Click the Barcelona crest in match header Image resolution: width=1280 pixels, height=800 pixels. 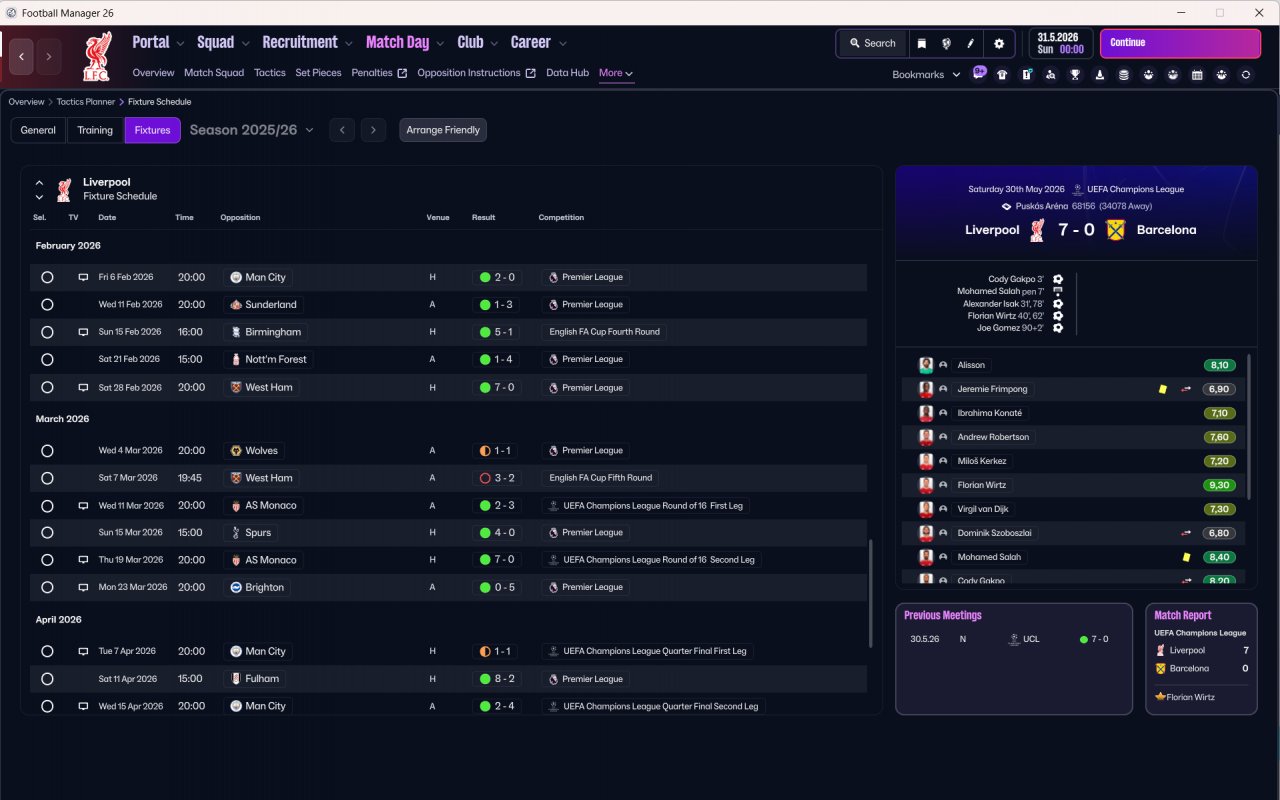click(1115, 230)
